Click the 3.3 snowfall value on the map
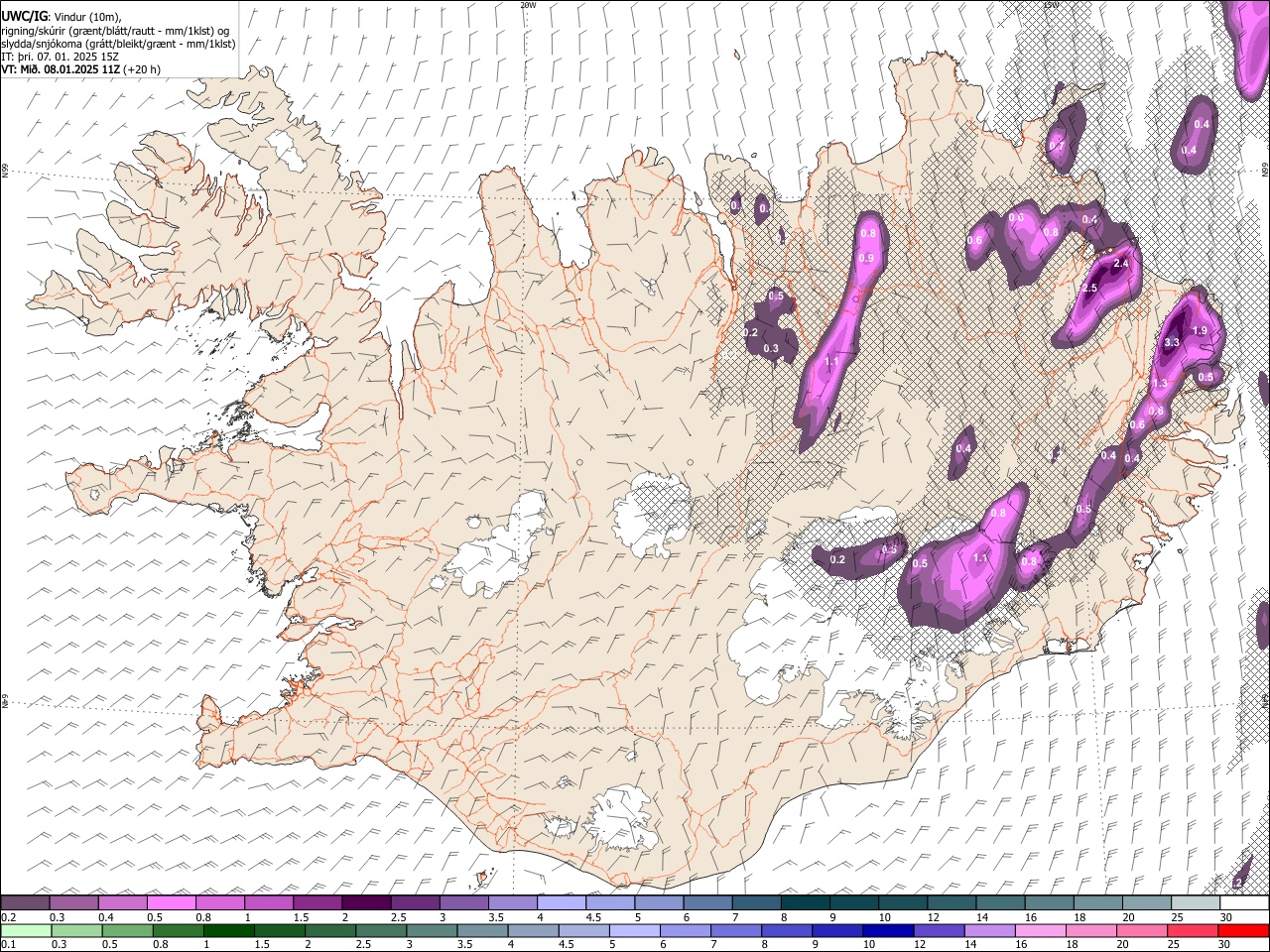Screen dimensions: 1270x952 (1171, 342)
